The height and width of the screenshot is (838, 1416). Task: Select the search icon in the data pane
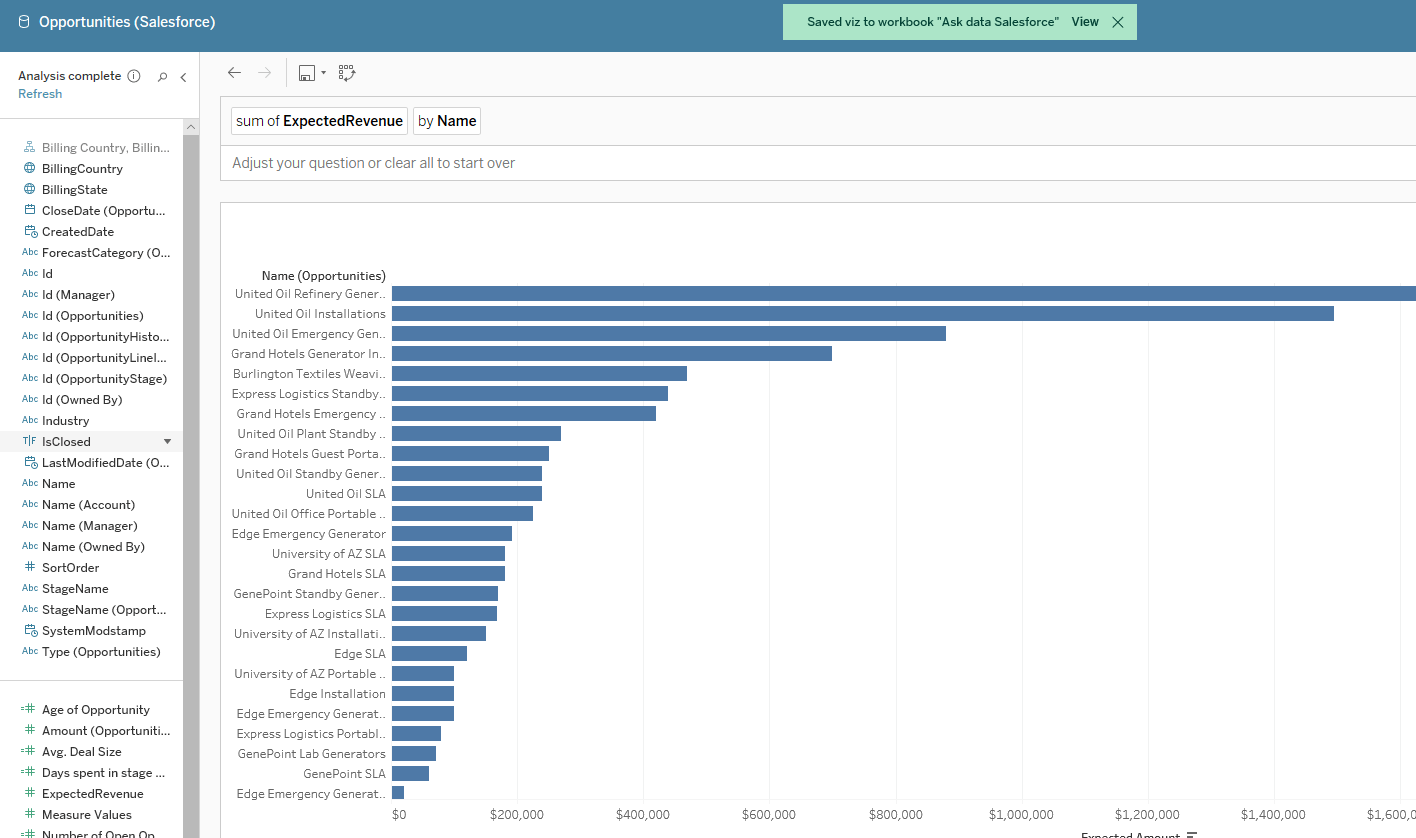point(162,76)
